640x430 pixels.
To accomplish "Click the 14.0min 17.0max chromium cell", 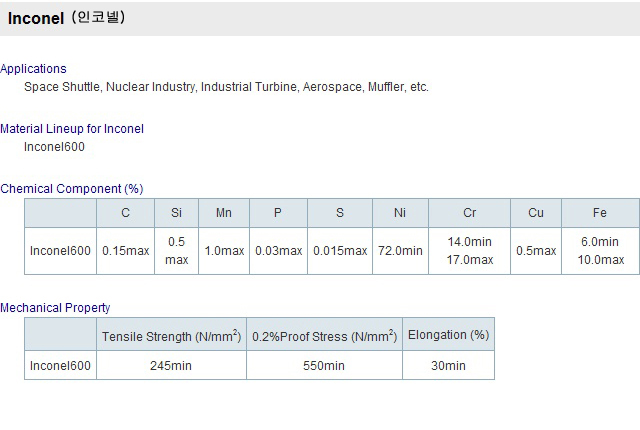I will tap(469, 251).
